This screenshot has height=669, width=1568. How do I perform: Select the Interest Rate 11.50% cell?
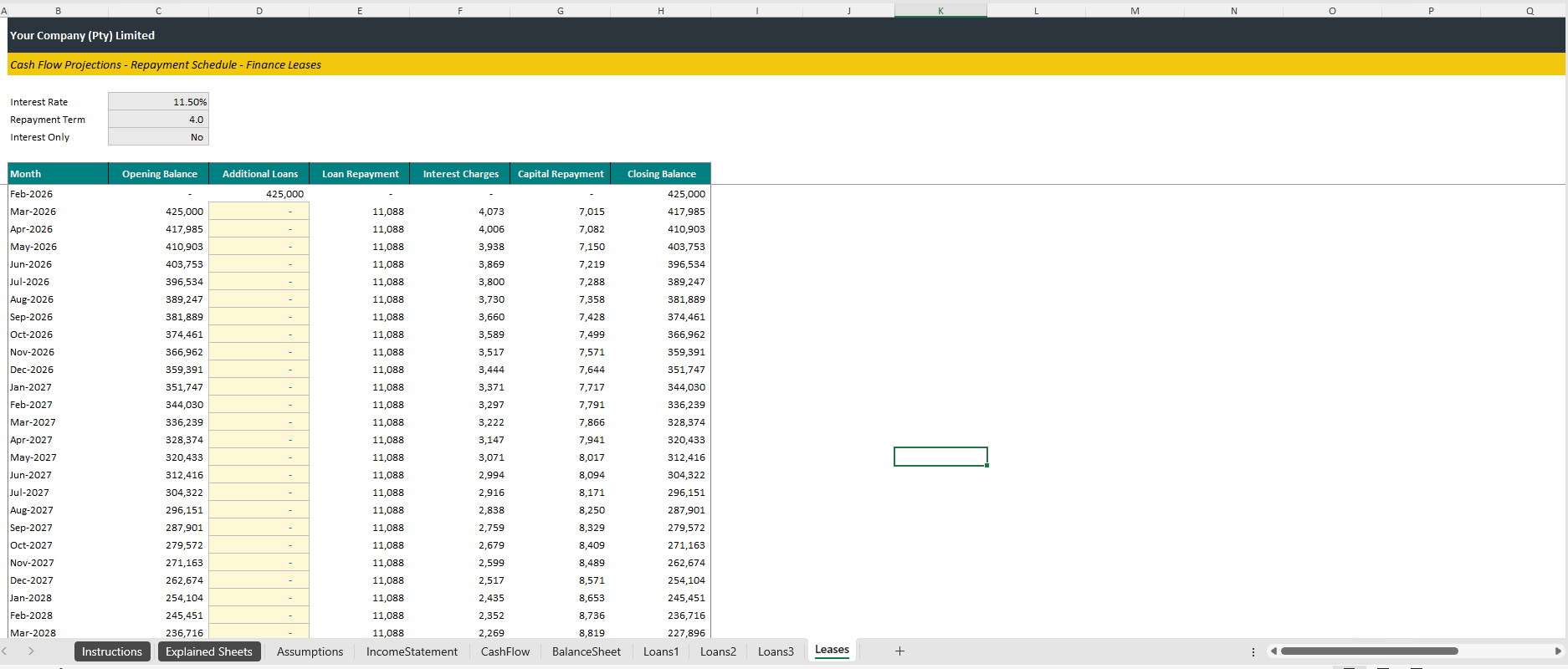158,102
